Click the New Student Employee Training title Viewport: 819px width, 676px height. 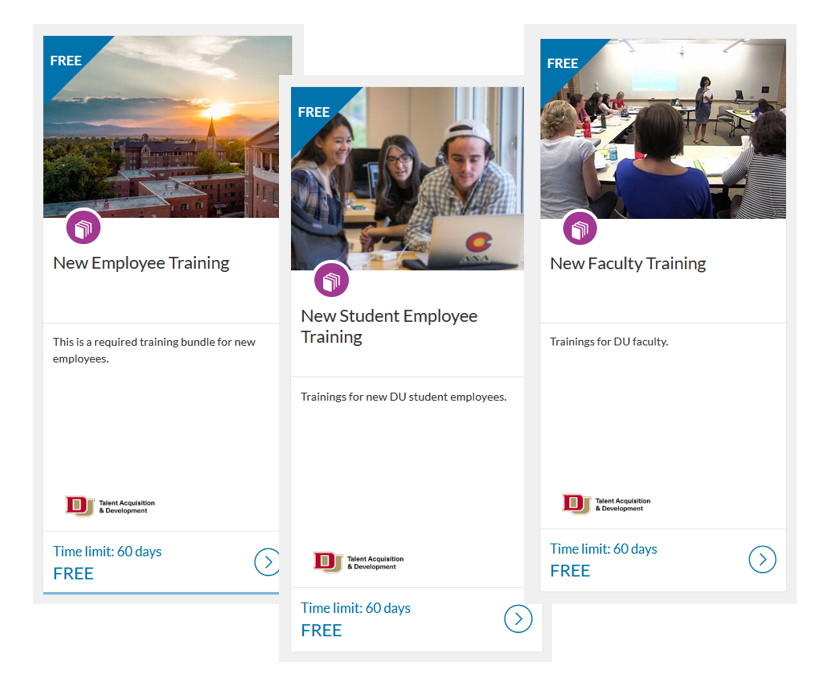point(389,326)
